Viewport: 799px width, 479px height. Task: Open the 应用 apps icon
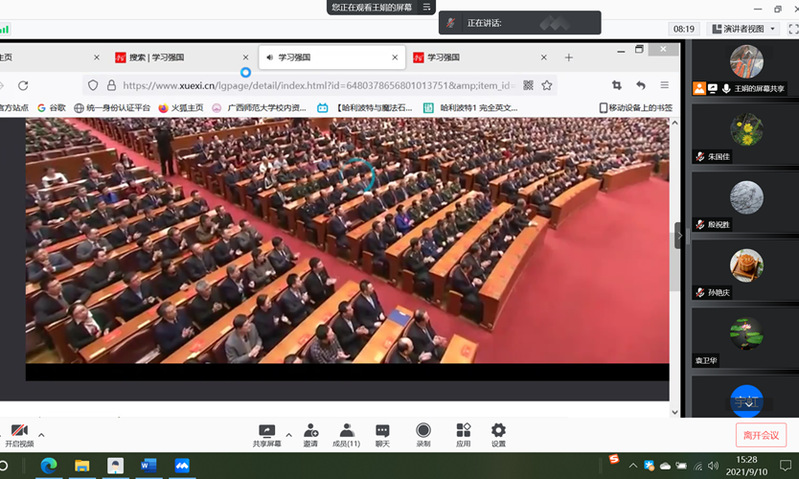(x=463, y=432)
